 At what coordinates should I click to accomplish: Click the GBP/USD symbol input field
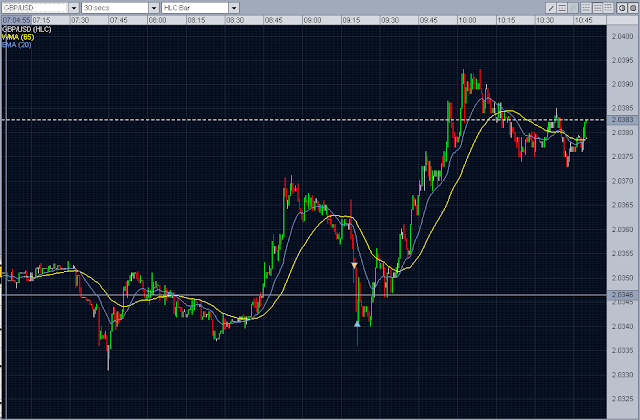(35, 8)
